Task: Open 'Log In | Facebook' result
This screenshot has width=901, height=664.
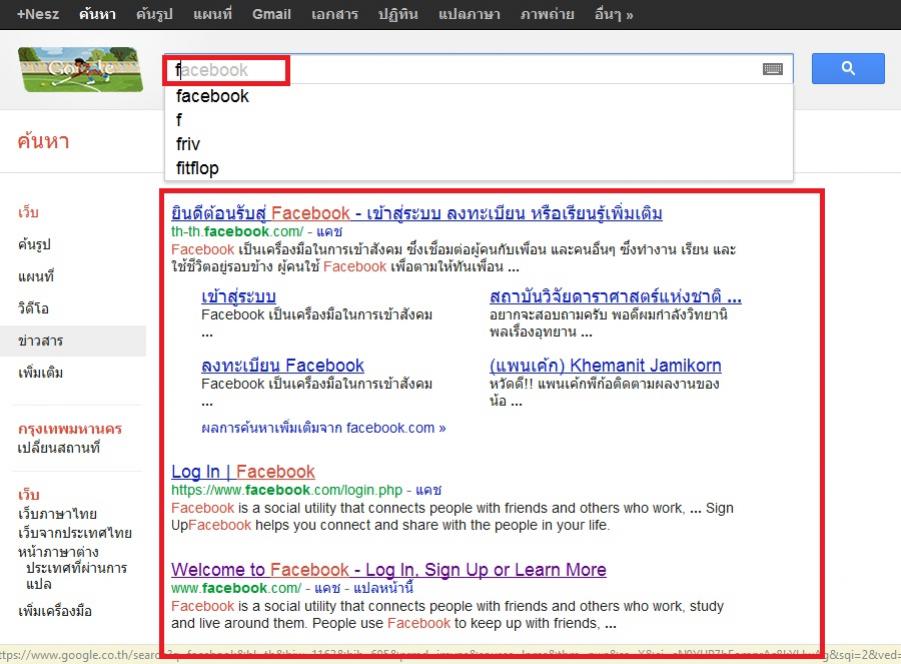Action: pos(243,472)
